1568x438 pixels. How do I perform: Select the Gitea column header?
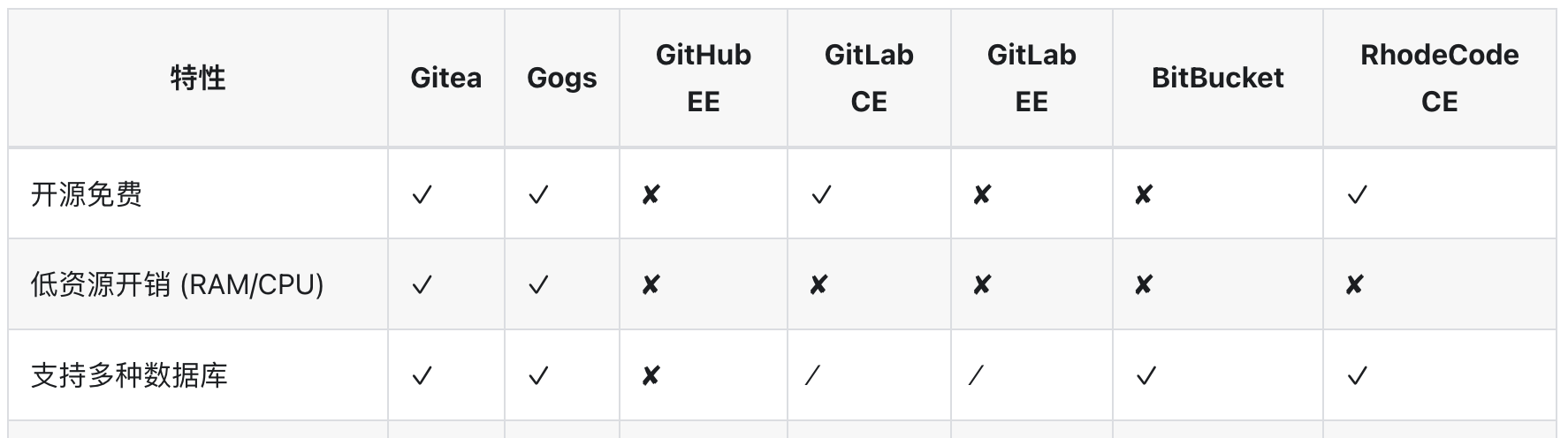445,78
